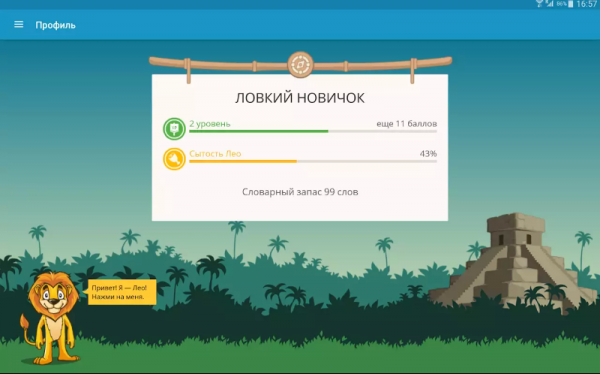Select the 'Профиль' title in header
Image resolution: width=600 pixels, height=374 pixels.
click(x=55, y=25)
